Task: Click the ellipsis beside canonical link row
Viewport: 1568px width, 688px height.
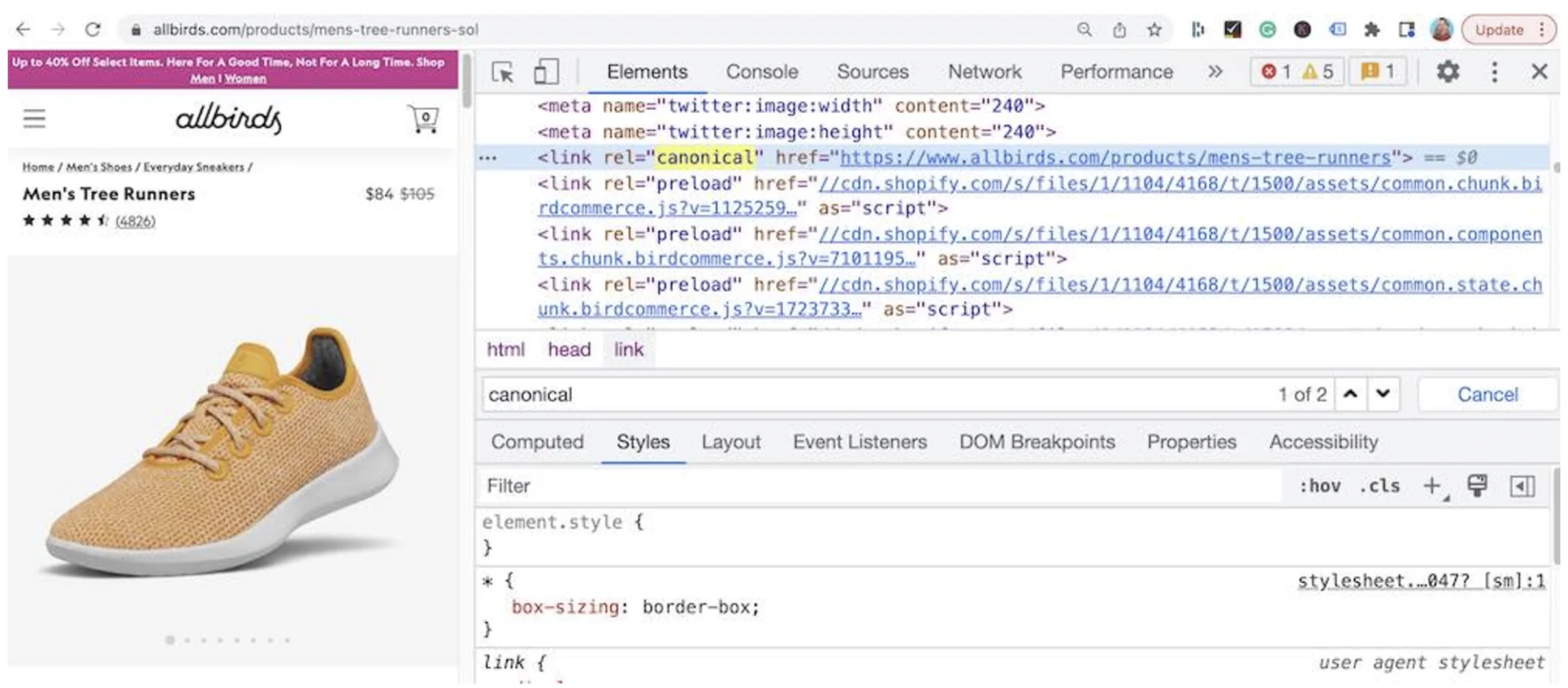Action: (488, 158)
